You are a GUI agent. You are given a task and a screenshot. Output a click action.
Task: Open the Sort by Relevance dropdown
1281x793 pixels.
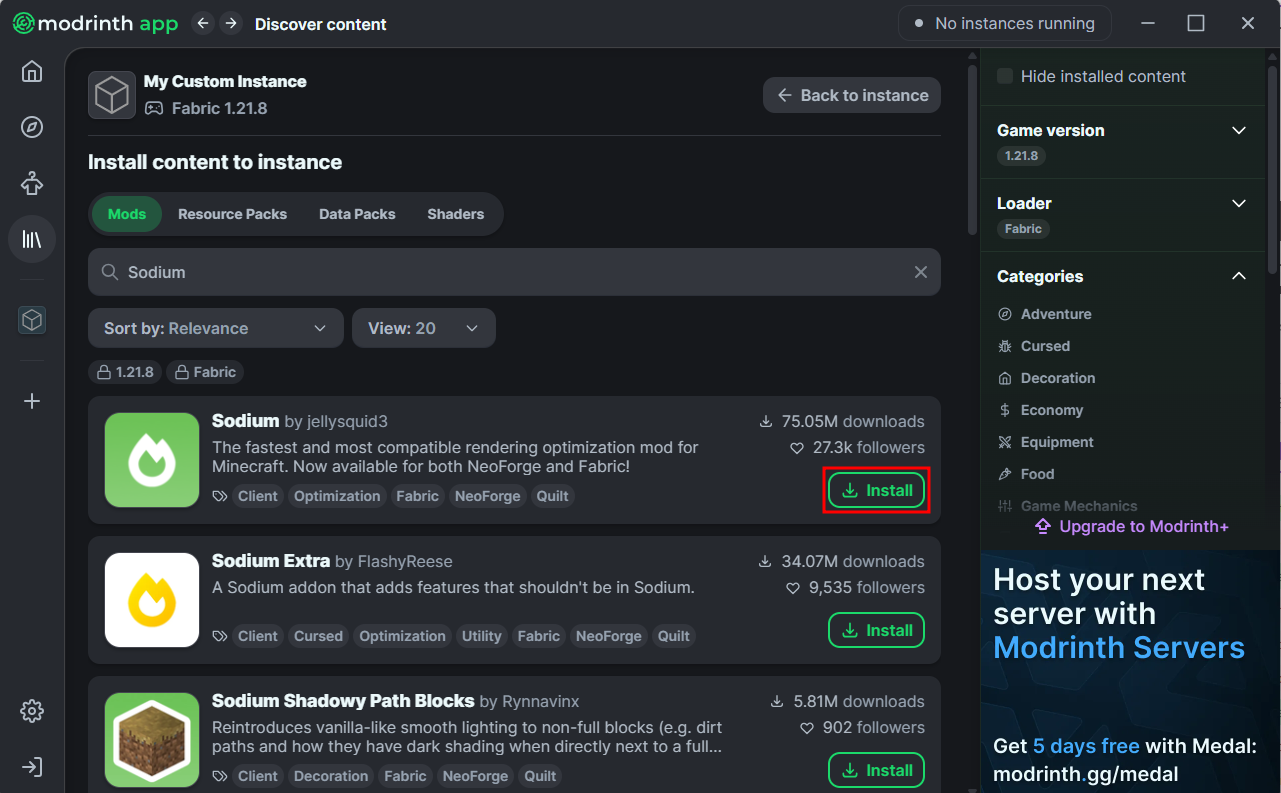click(216, 328)
